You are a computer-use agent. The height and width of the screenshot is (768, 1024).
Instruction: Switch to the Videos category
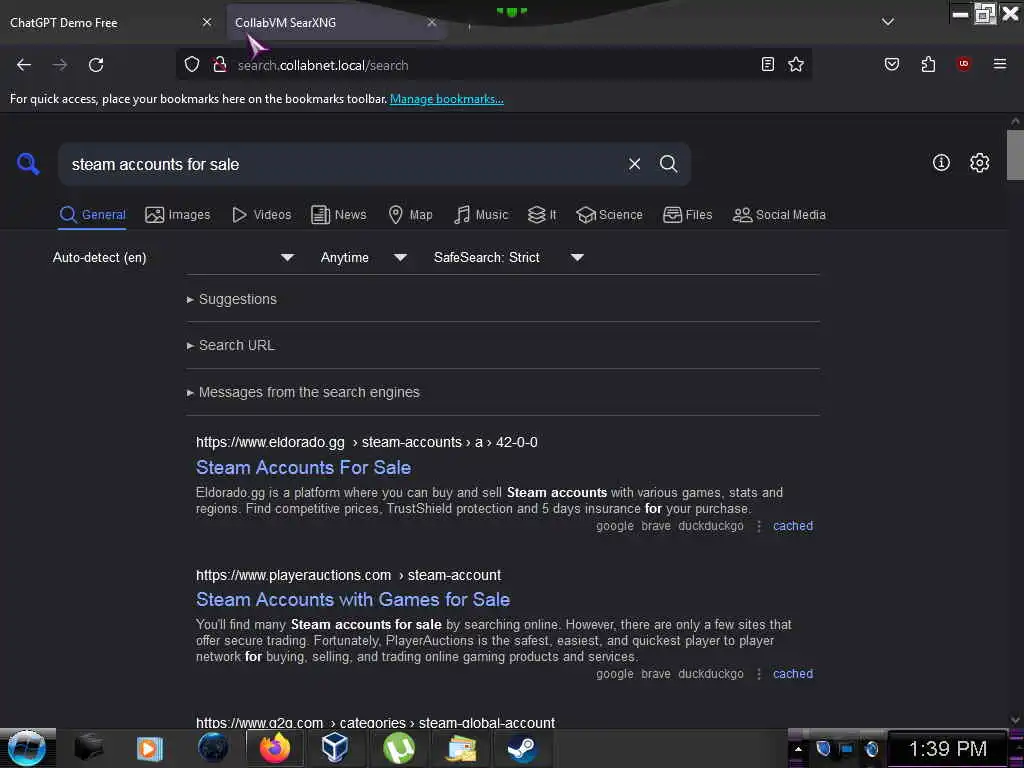click(x=262, y=215)
